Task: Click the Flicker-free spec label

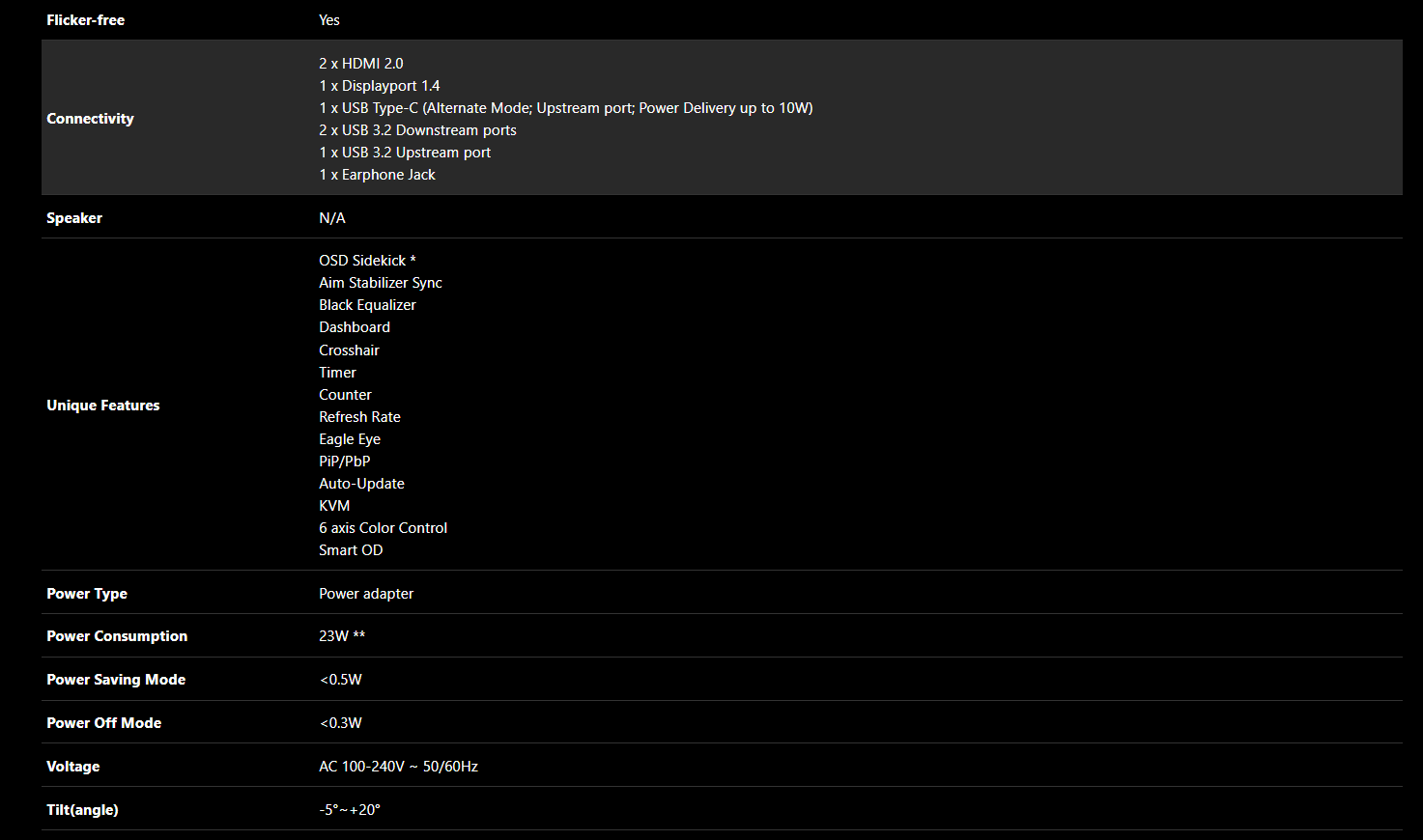Action: 85,20
